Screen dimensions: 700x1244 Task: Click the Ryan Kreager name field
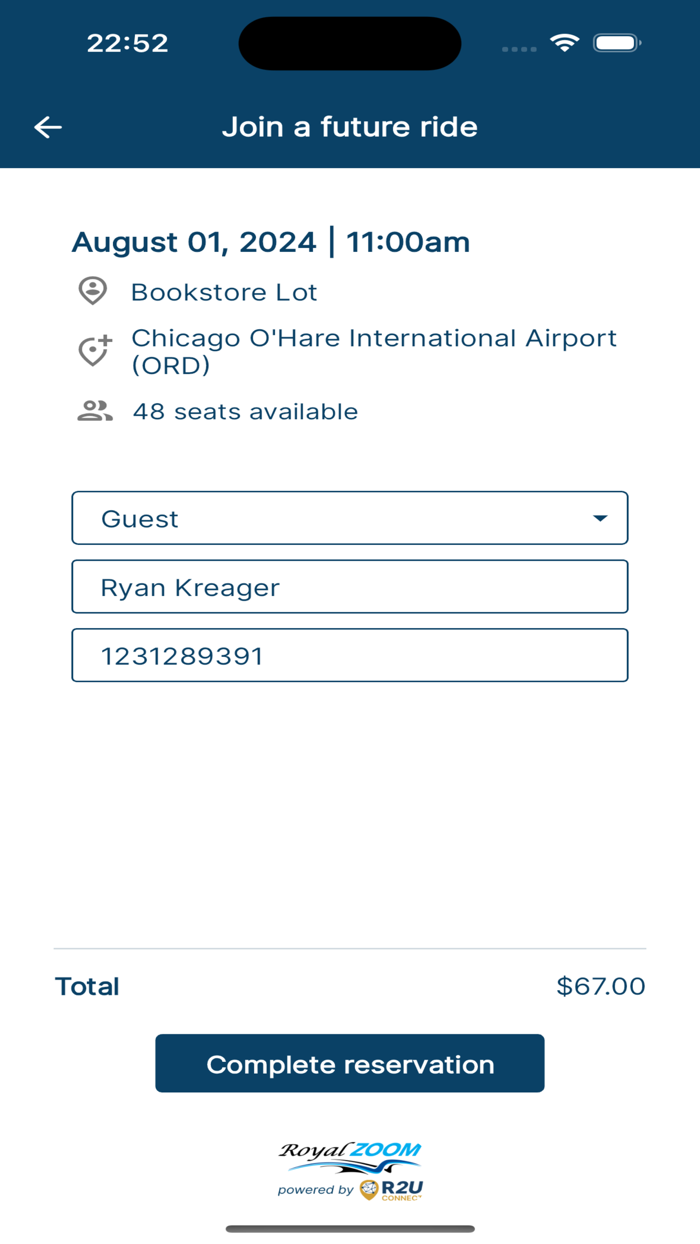350,587
